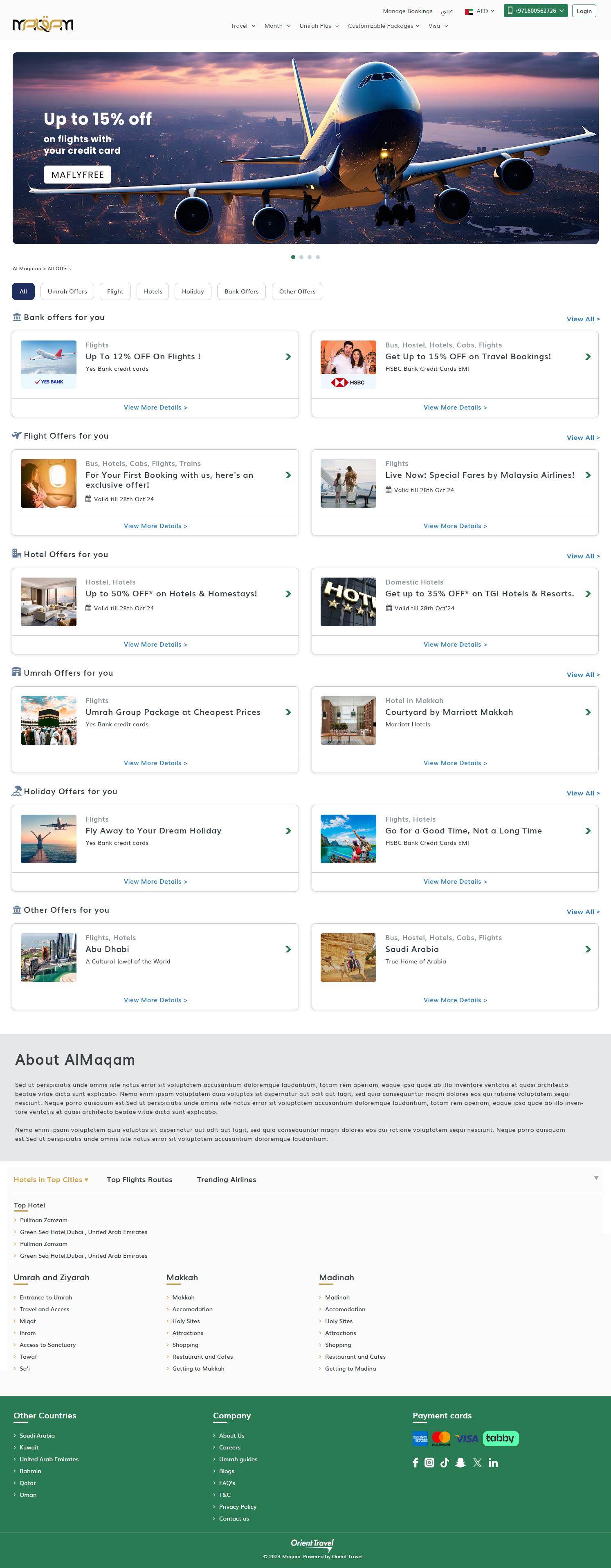View all Hotel Offers link

(x=582, y=556)
